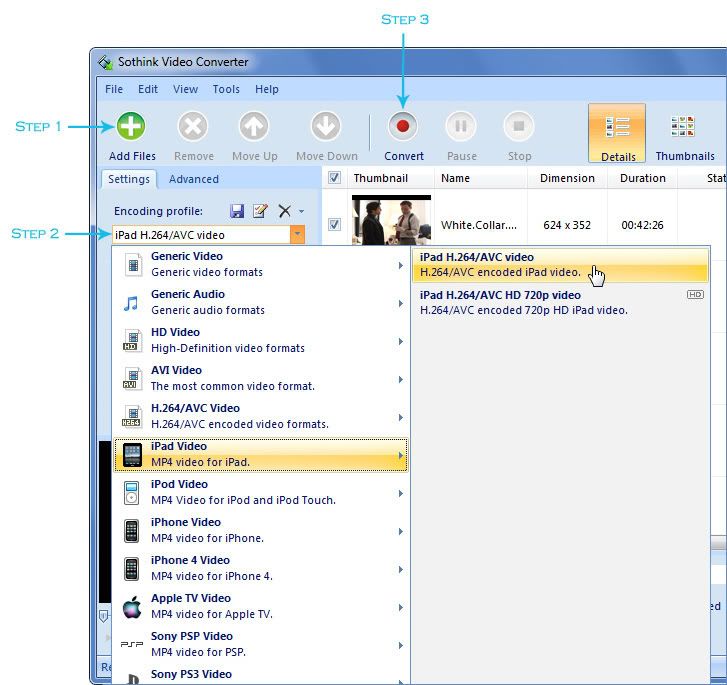Toggle the select-all checkbox in header

[x=334, y=178]
